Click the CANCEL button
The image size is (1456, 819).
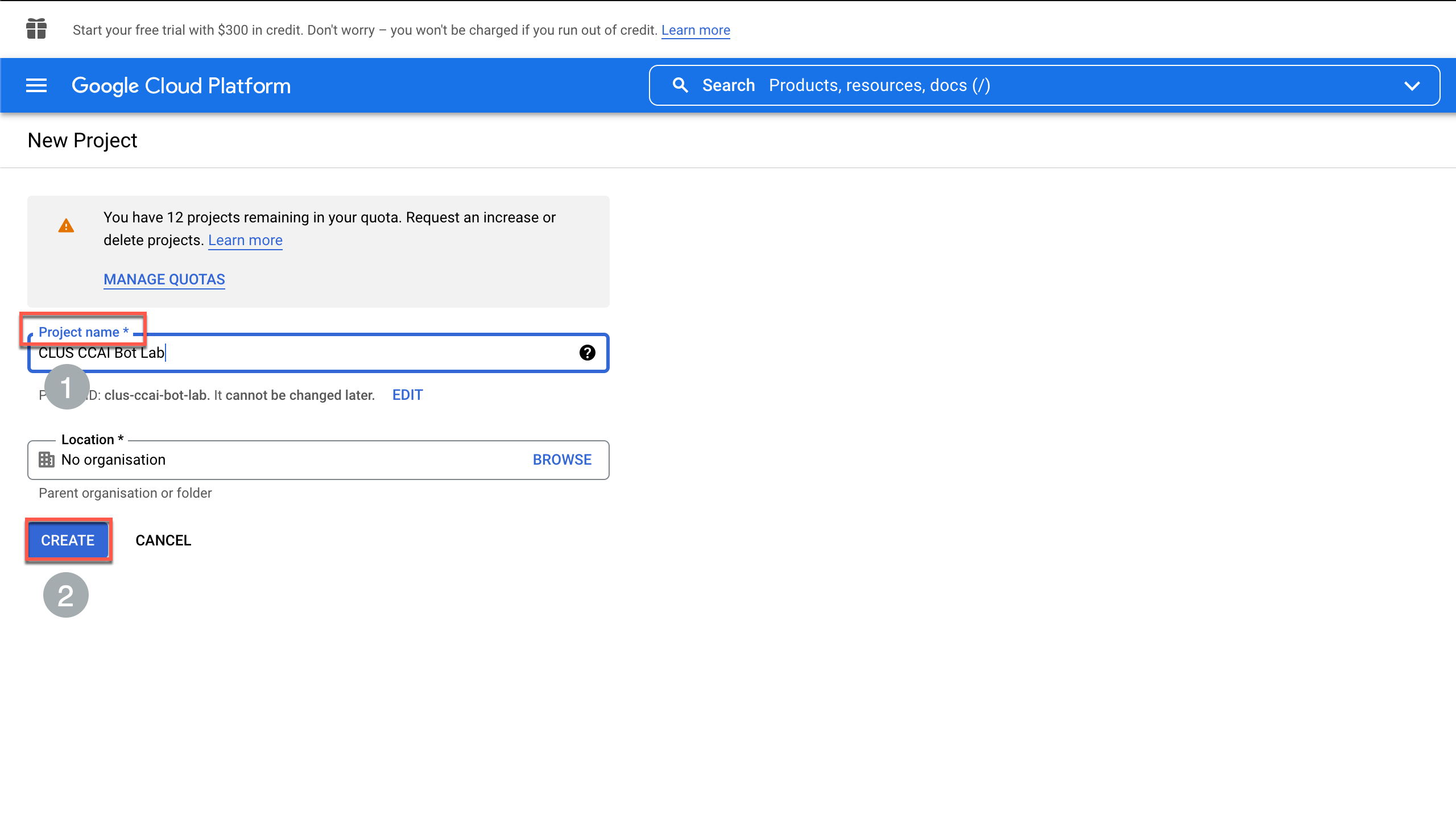click(163, 540)
